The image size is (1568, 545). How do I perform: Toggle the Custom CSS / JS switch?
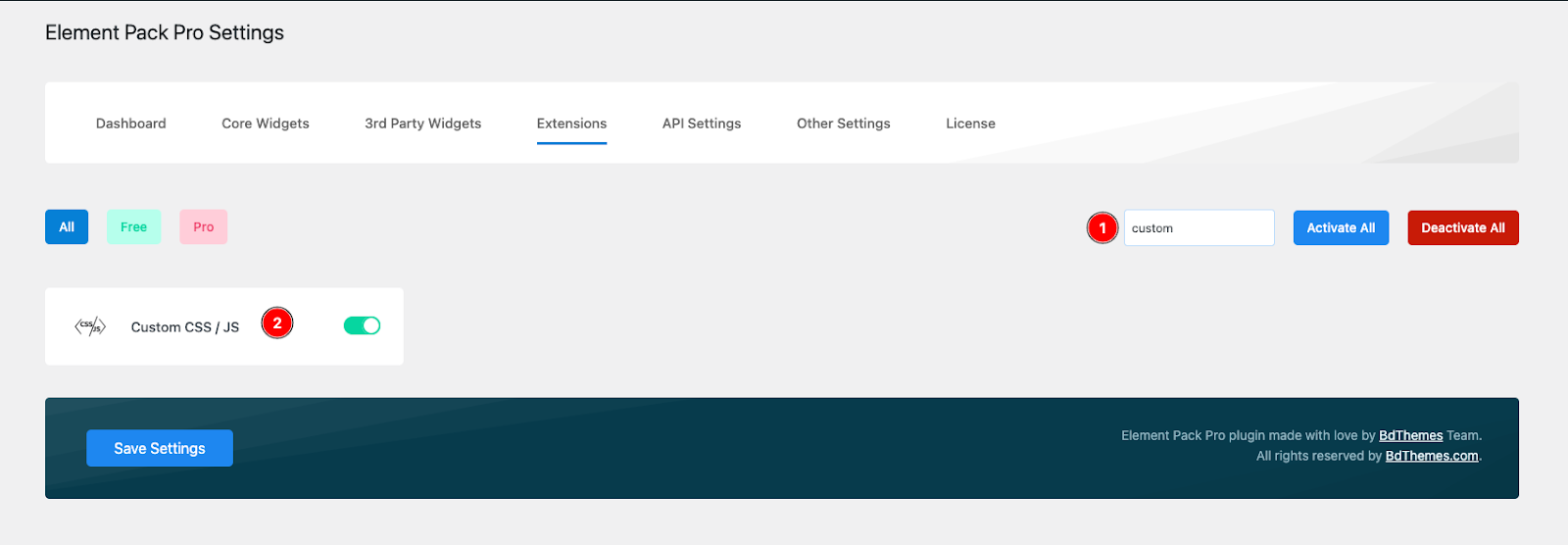click(x=362, y=325)
